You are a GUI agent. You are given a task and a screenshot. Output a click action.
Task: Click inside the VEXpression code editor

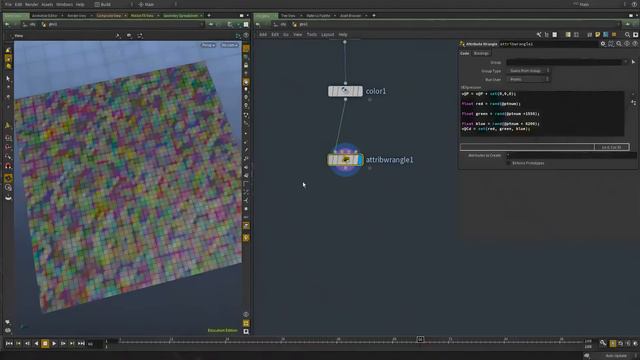[x=542, y=113]
